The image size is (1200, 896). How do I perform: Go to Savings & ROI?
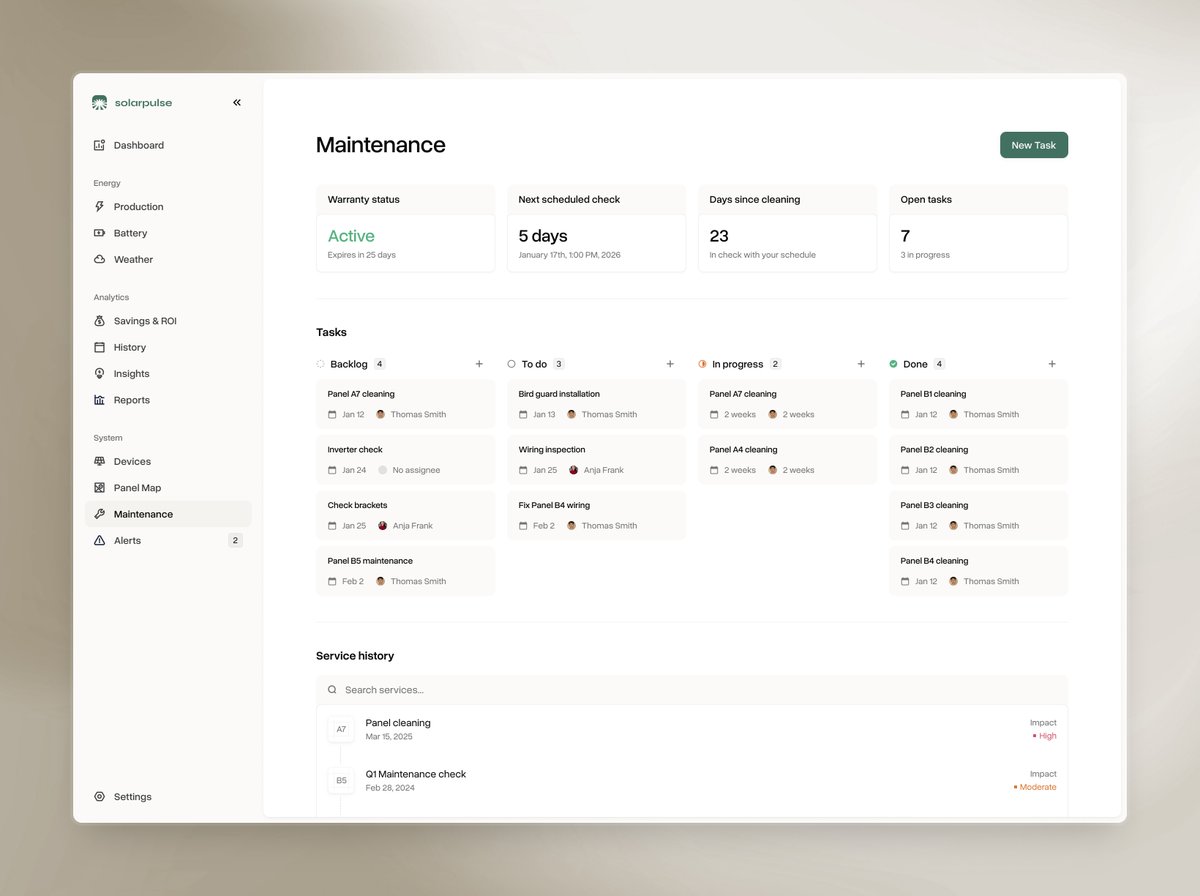[x=168, y=321]
